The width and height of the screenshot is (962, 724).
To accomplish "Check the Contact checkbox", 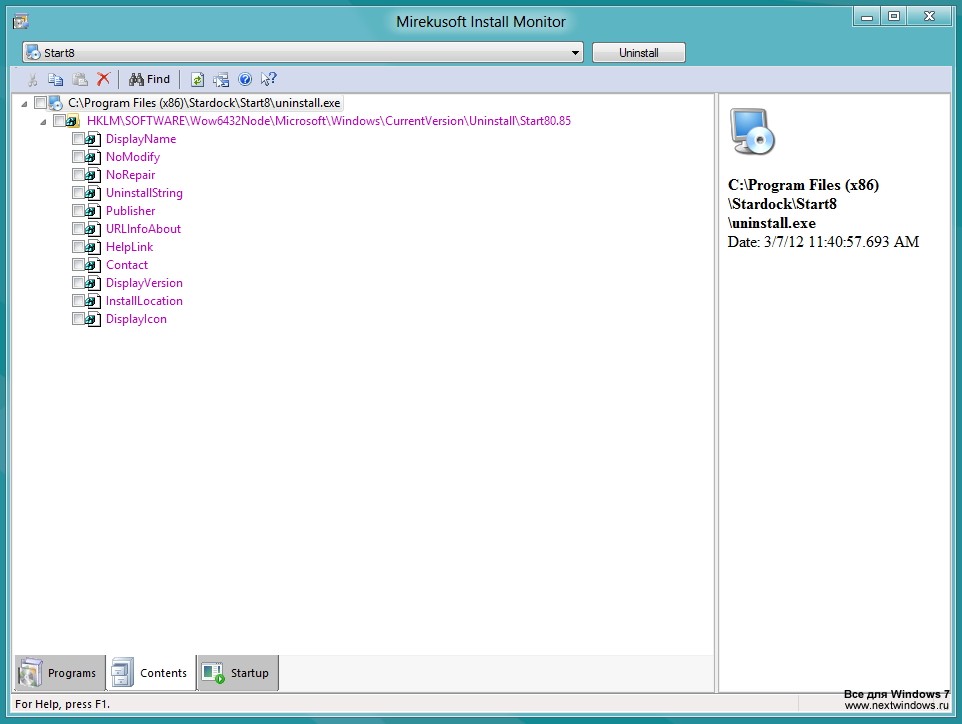I will tap(78, 264).
